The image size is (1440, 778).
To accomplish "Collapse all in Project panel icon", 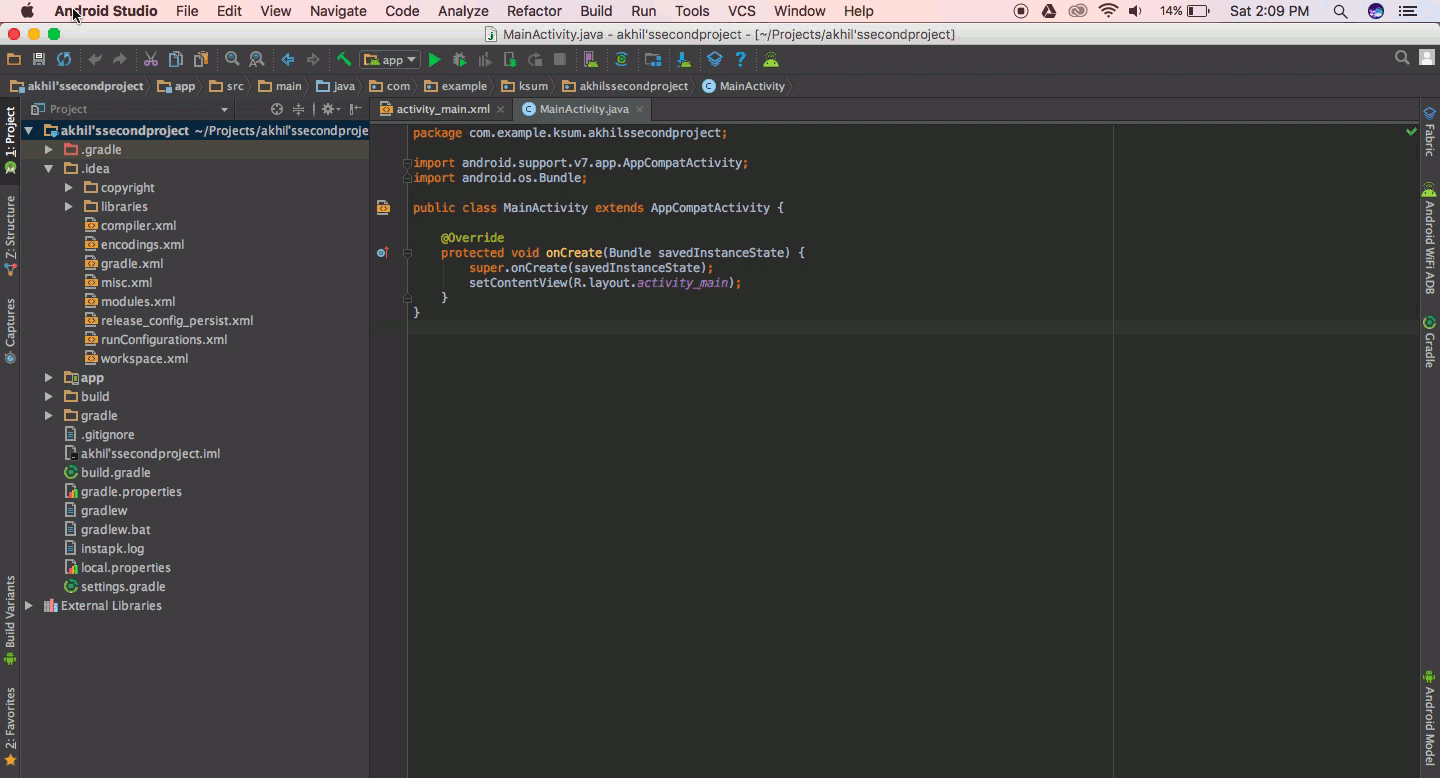I will pos(298,109).
